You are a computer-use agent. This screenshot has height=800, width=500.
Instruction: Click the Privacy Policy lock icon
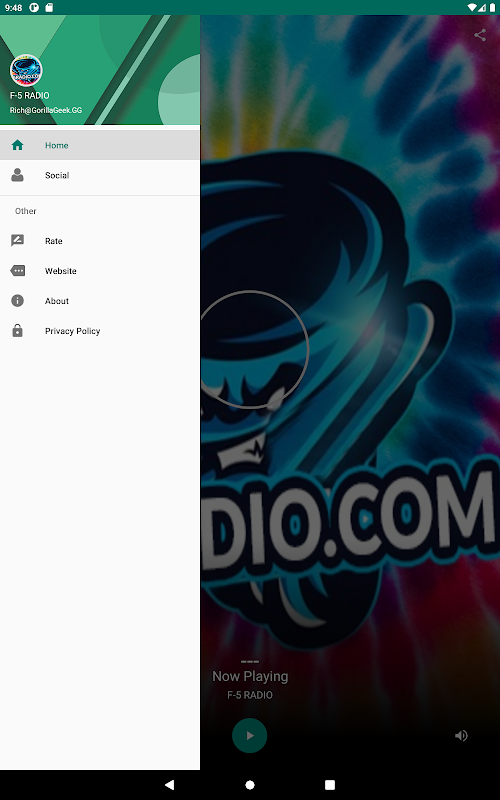pyautogui.click(x=17, y=331)
